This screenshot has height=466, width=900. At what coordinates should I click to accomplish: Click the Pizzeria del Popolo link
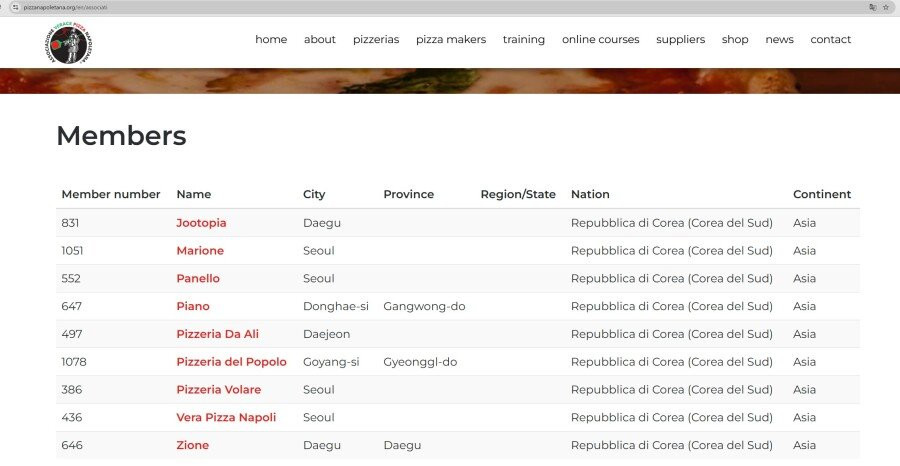pos(231,362)
